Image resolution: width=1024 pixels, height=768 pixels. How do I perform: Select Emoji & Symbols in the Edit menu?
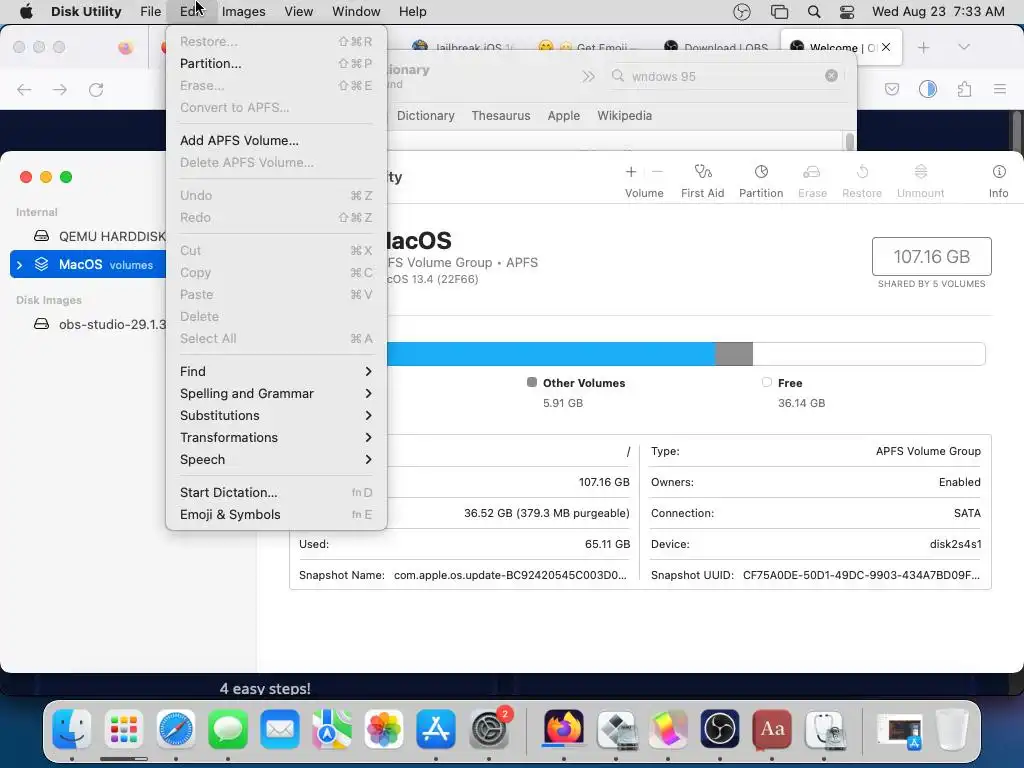click(277, 515)
